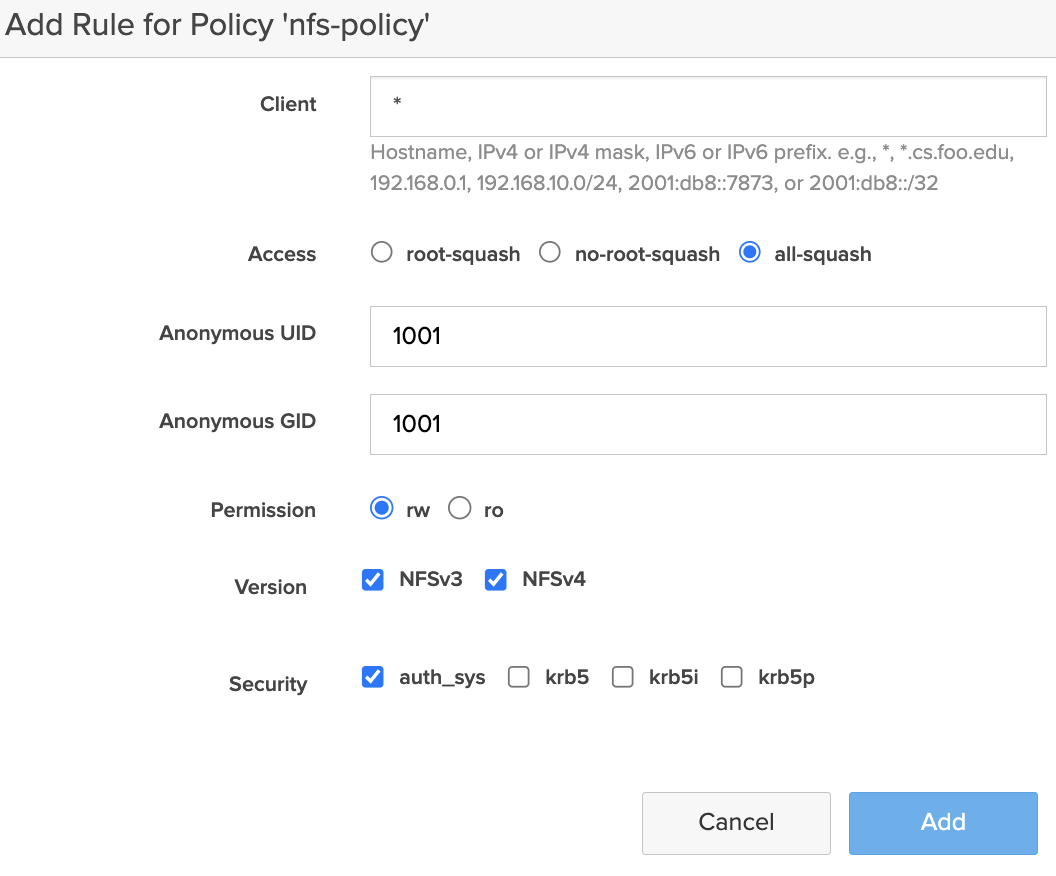The width and height of the screenshot is (1056, 876).
Task: Click the Security row label
Action: (267, 684)
